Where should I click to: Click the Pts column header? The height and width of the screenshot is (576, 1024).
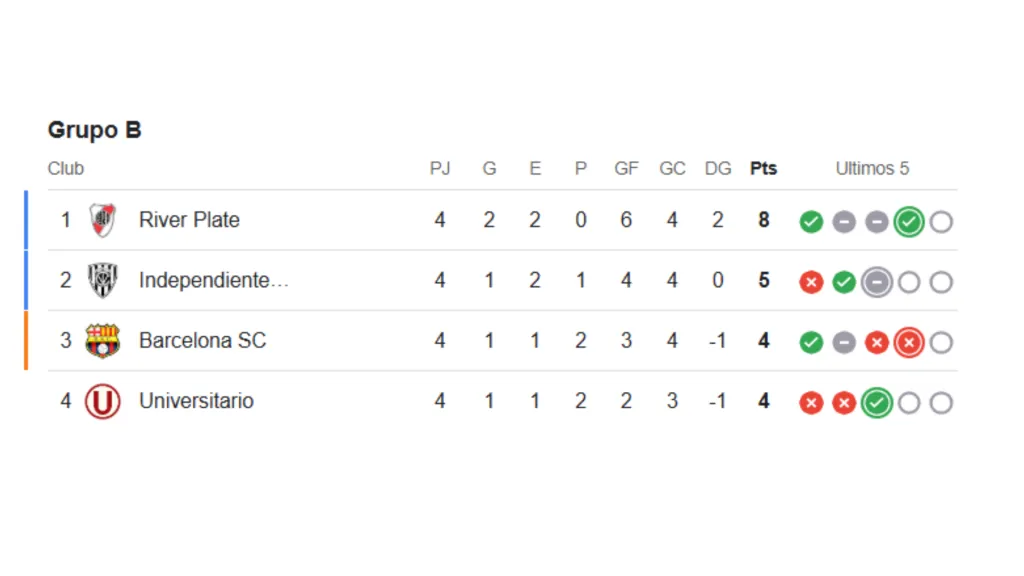coord(763,169)
